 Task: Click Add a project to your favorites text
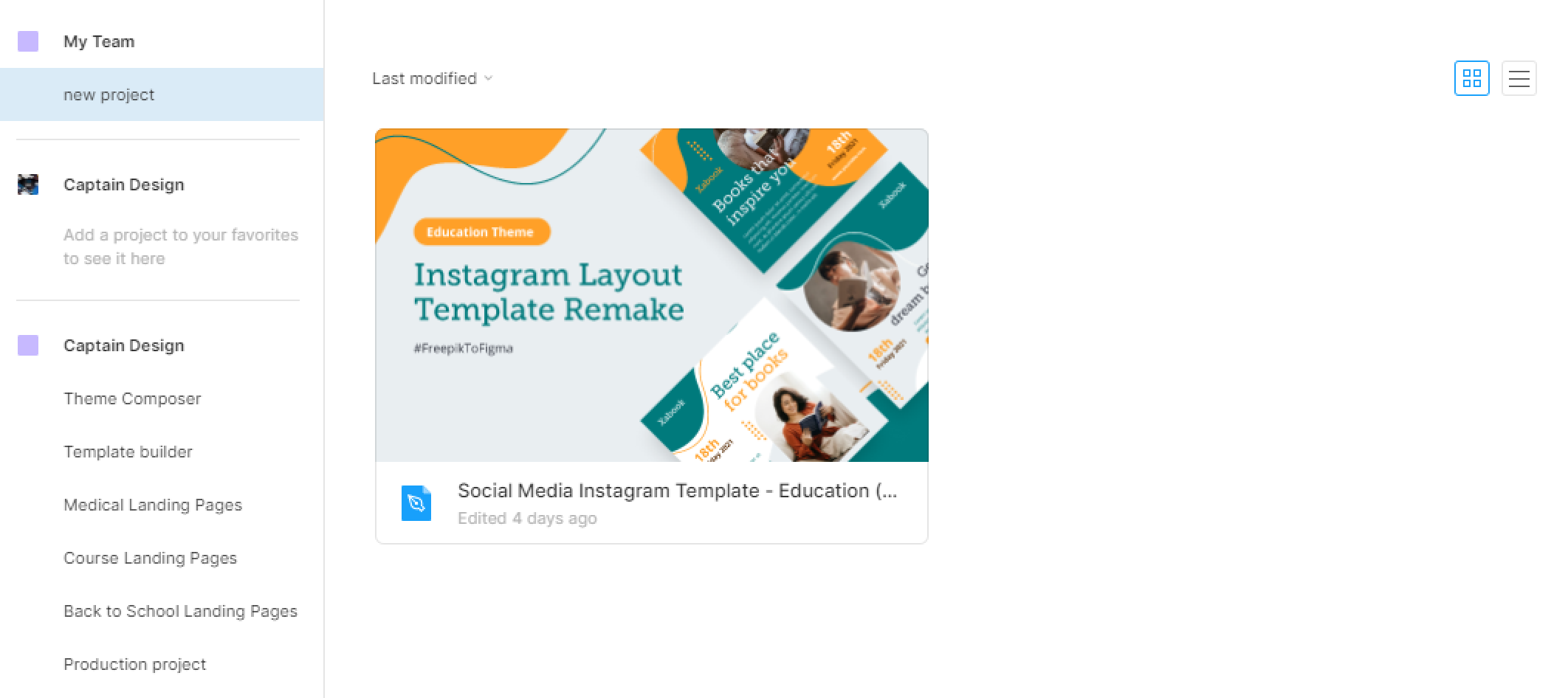click(181, 246)
